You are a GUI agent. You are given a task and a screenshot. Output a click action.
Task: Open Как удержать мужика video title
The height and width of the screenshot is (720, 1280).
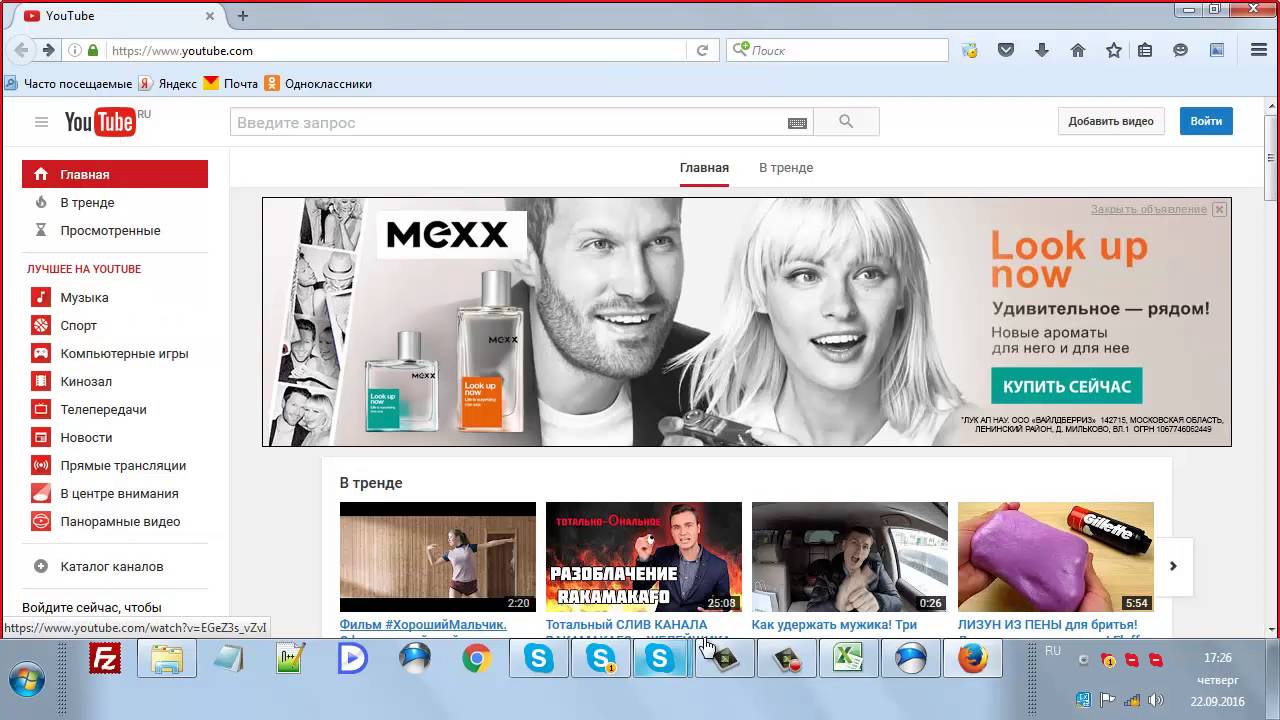coord(834,625)
